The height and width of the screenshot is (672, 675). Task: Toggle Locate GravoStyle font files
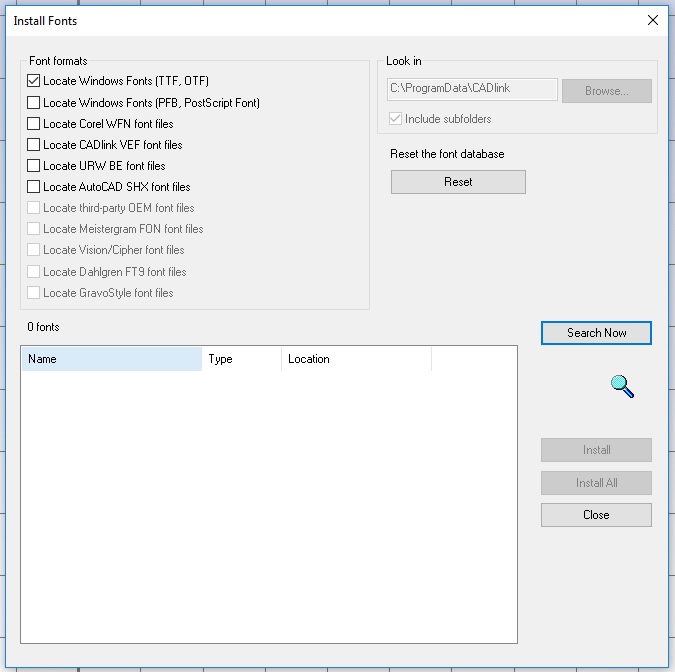(x=33, y=293)
